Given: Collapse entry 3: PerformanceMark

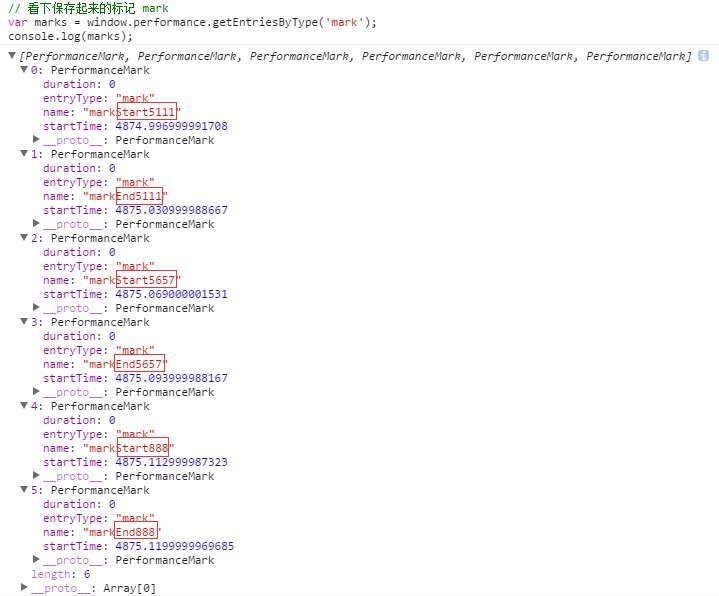Looking at the screenshot, I should click(x=24, y=322).
